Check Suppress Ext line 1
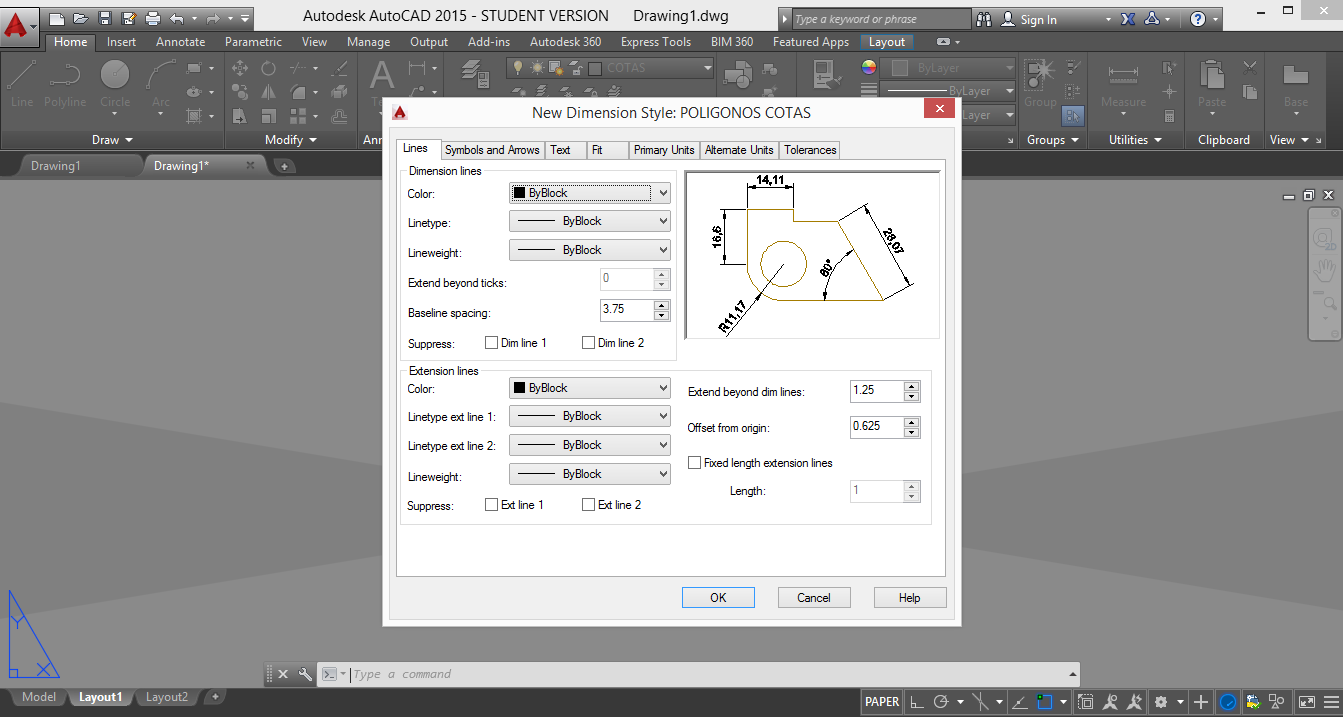Screen dimensions: 1343x717 [491, 505]
